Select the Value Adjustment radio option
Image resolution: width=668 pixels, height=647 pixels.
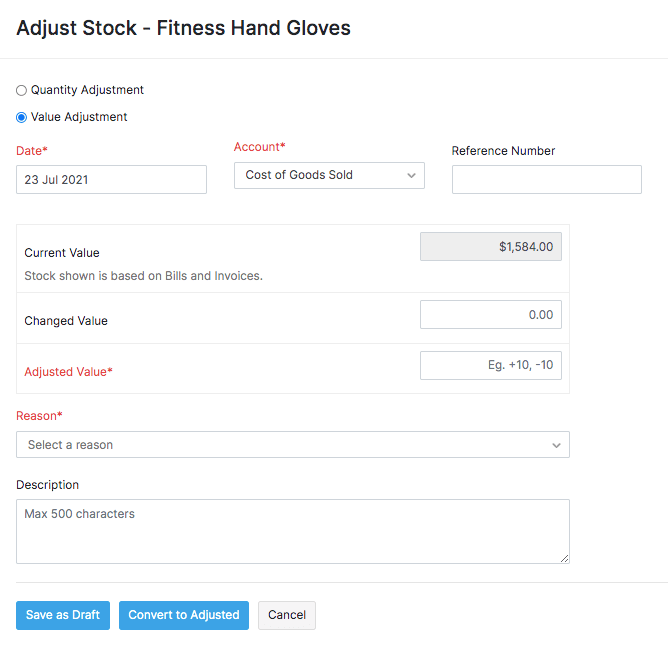pyautogui.click(x=22, y=117)
